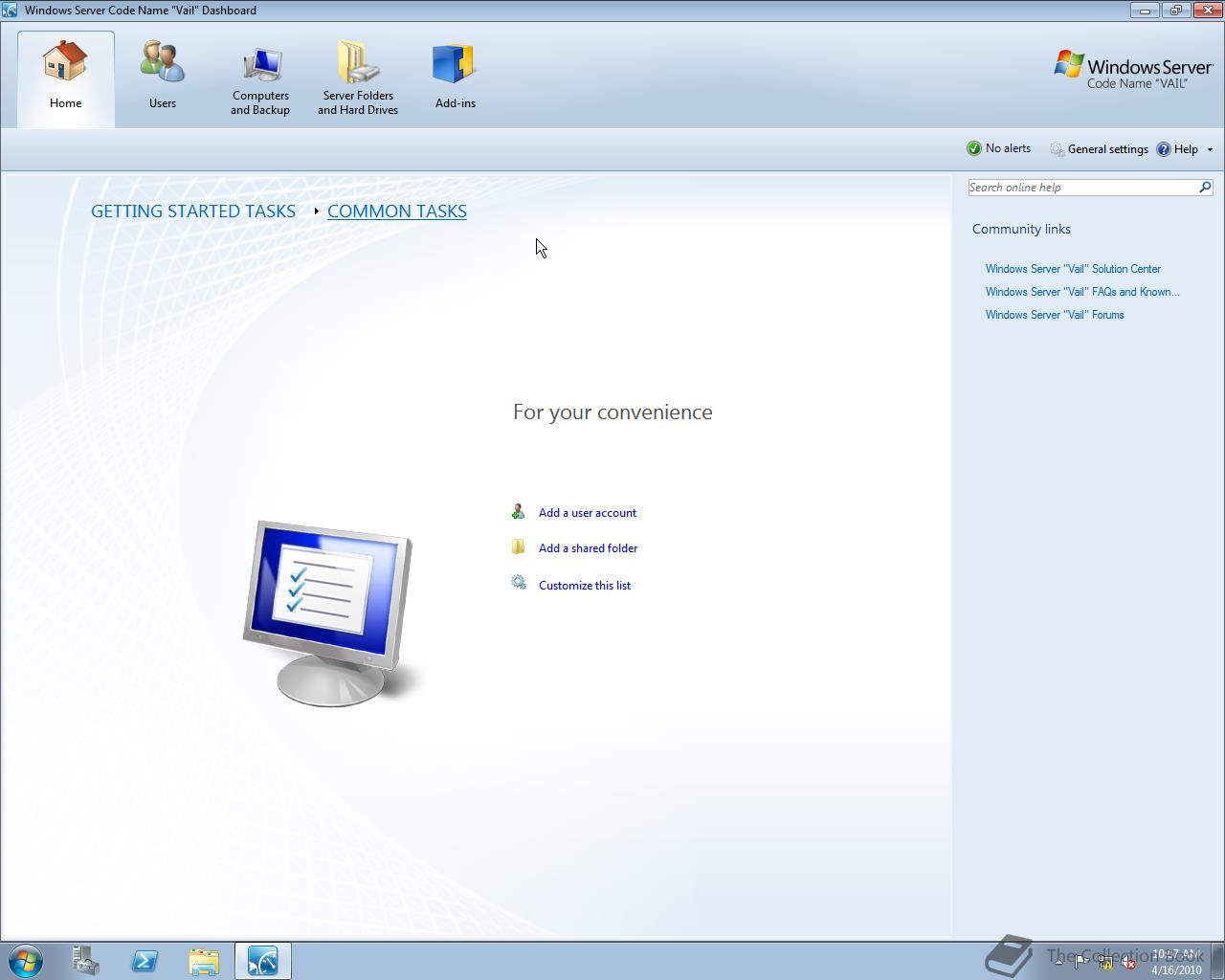This screenshot has width=1225, height=980.
Task: Click the blue Help question mark icon
Action: coord(1164,149)
